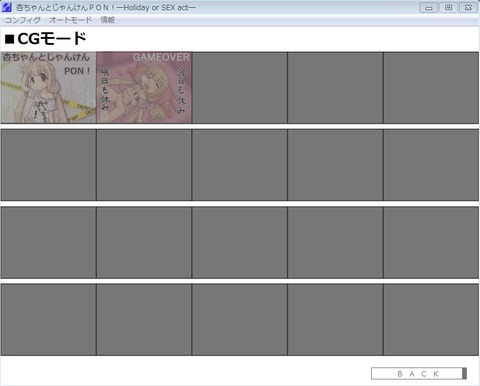Open the GAMEOVER CG thumbnail
Screen dimensions: 480x386
(144, 88)
